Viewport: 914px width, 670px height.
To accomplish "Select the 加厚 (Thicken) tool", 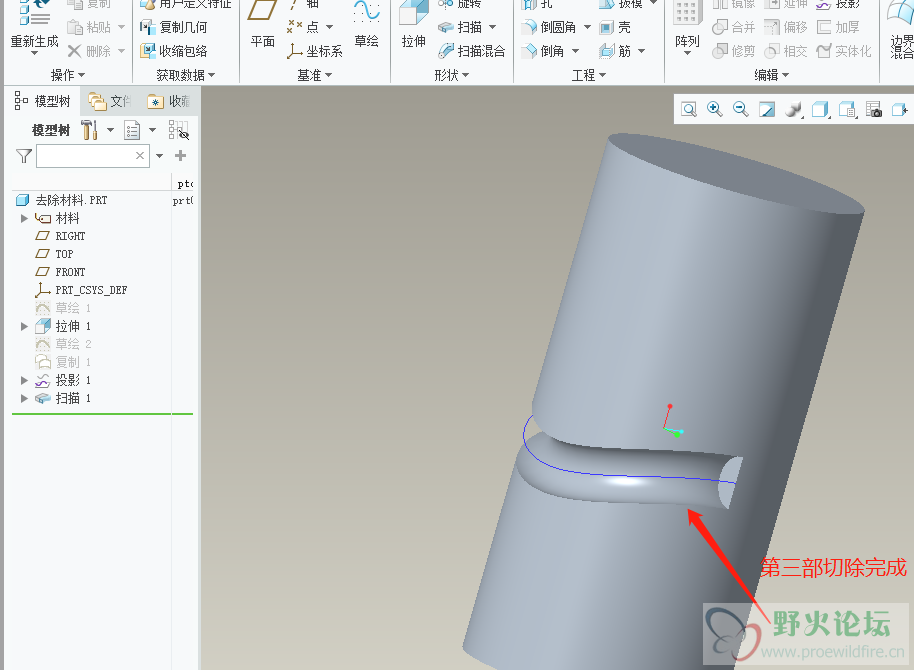I will 838,27.
